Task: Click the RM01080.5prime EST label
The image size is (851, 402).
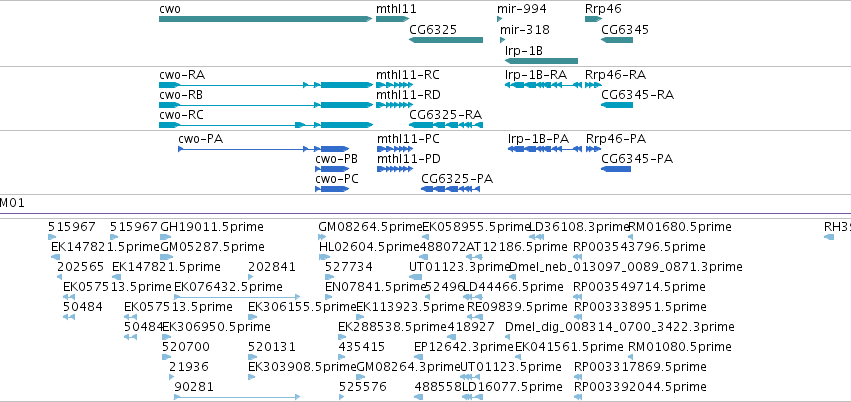Action: coord(679,347)
